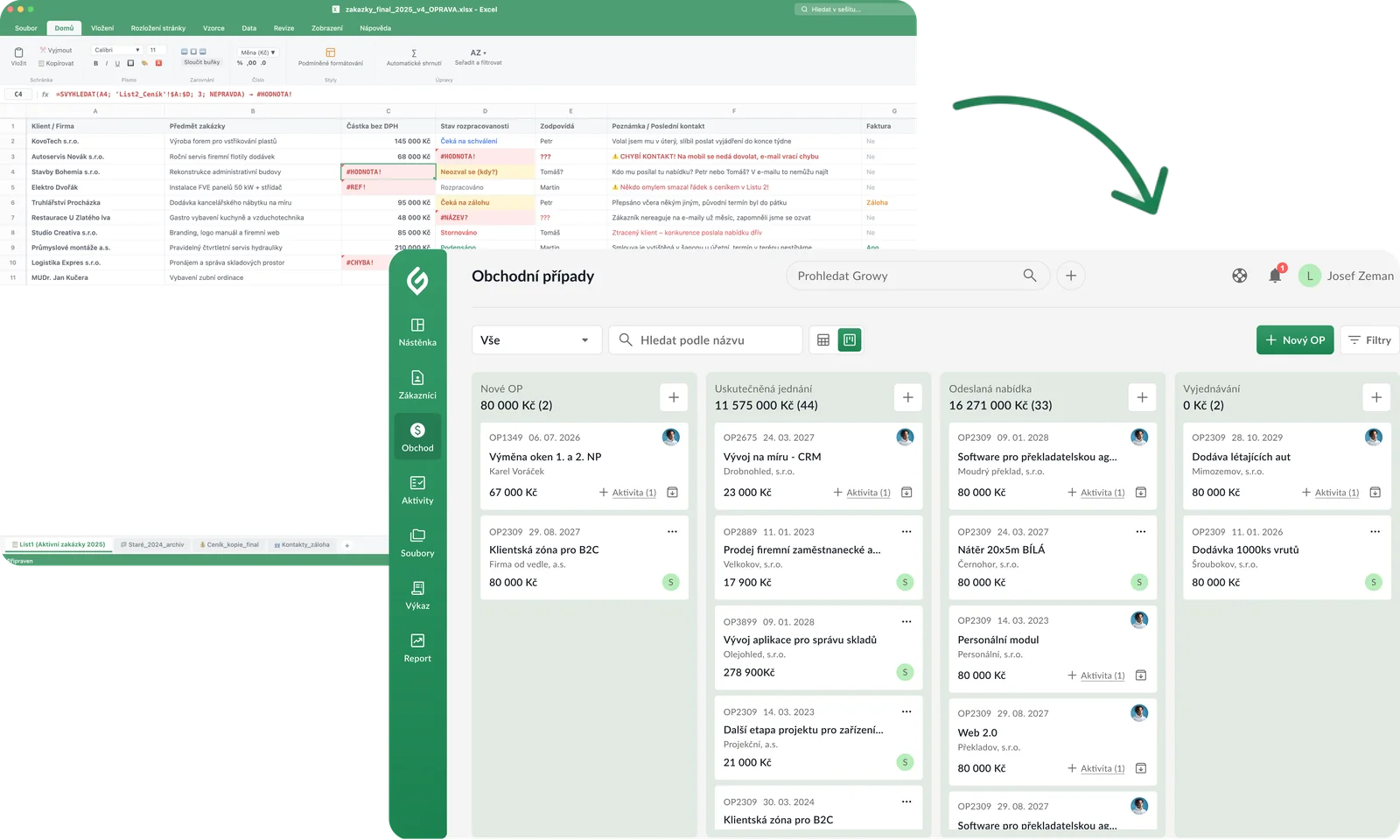Add card to Odeslaná nabídka column

1142,397
